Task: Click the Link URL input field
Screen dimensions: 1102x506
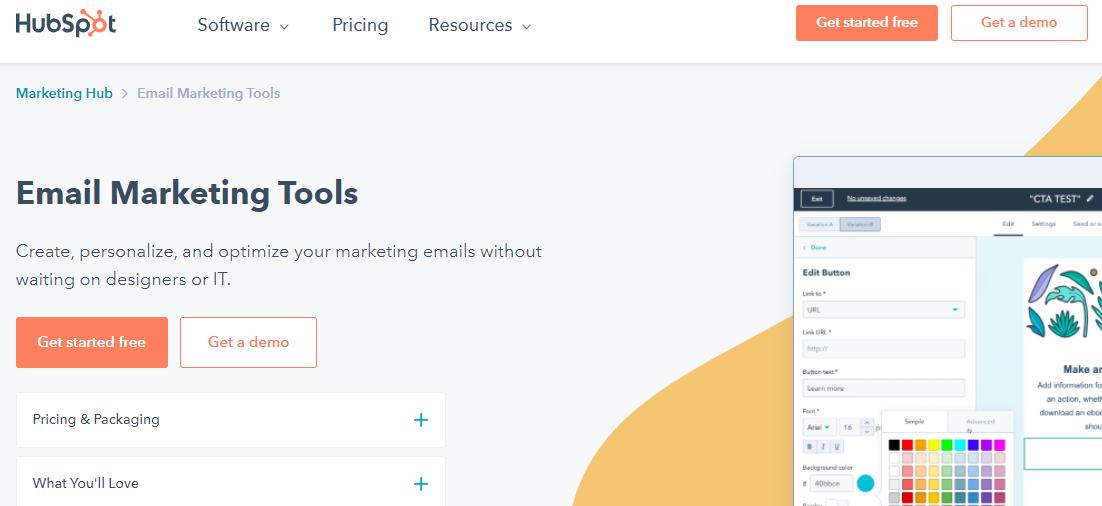Action: pos(883,349)
